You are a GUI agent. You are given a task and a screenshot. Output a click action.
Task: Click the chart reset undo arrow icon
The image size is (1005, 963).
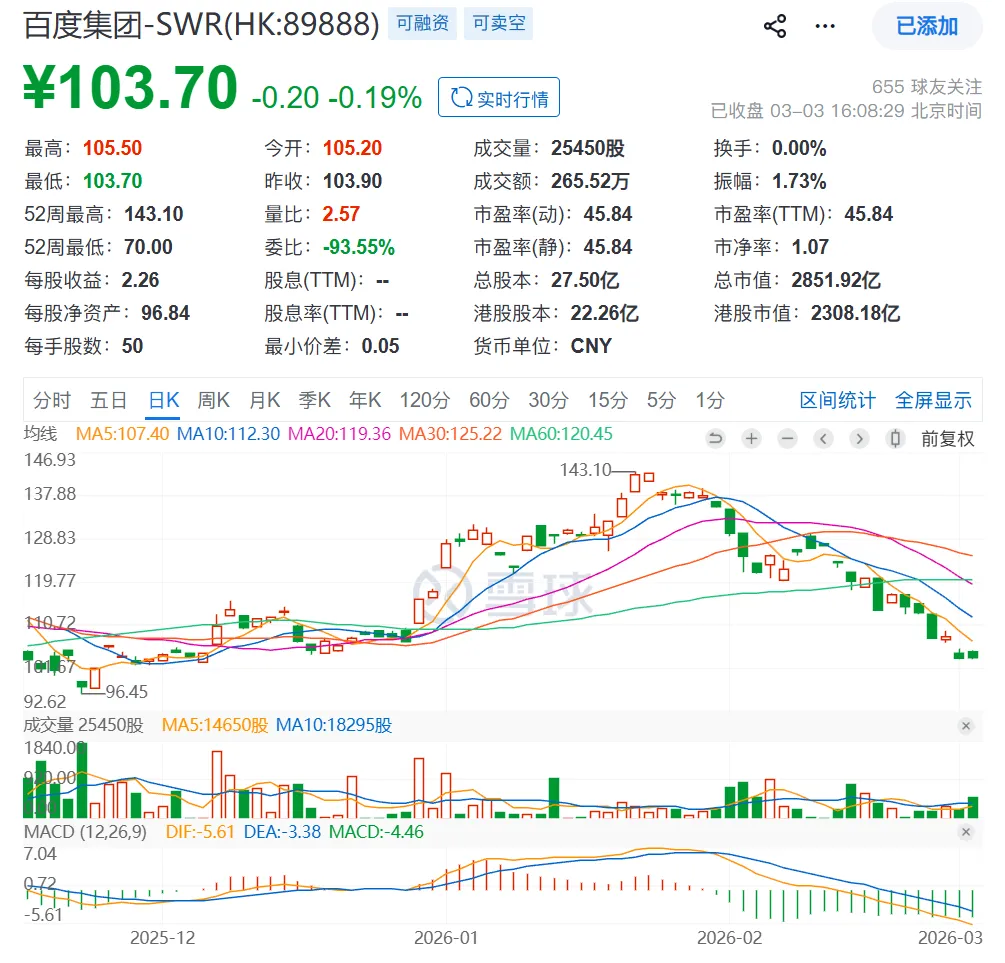715,439
